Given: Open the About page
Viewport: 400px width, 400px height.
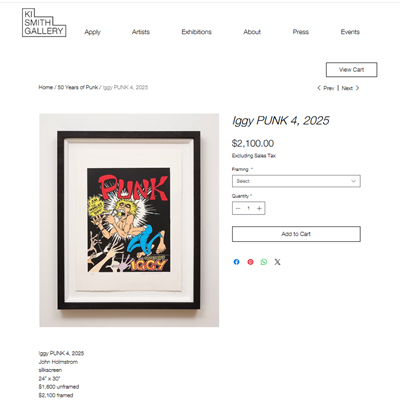Looking at the screenshot, I should point(252,32).
